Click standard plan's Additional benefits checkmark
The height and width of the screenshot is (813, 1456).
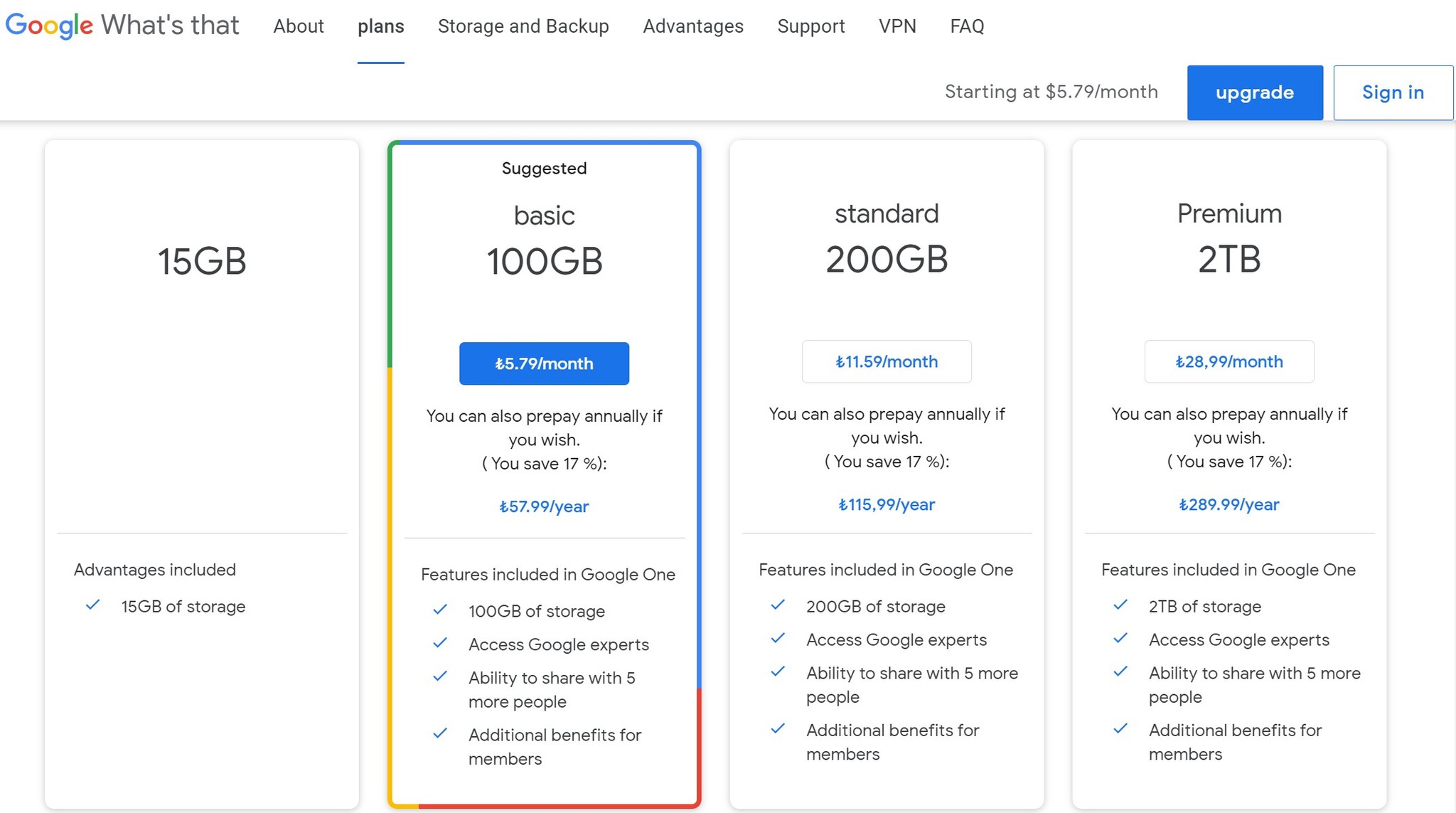click(x=778, y=728)
